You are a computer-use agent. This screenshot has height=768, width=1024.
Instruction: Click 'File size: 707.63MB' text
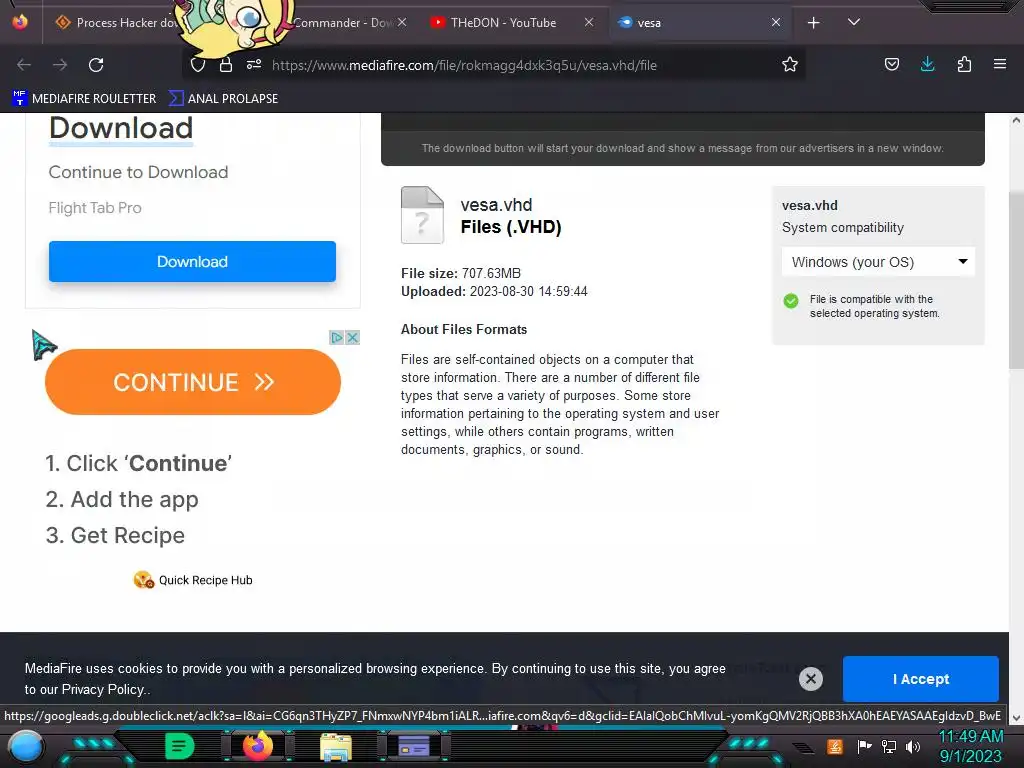pyautogui.click(x=461, y=273)
